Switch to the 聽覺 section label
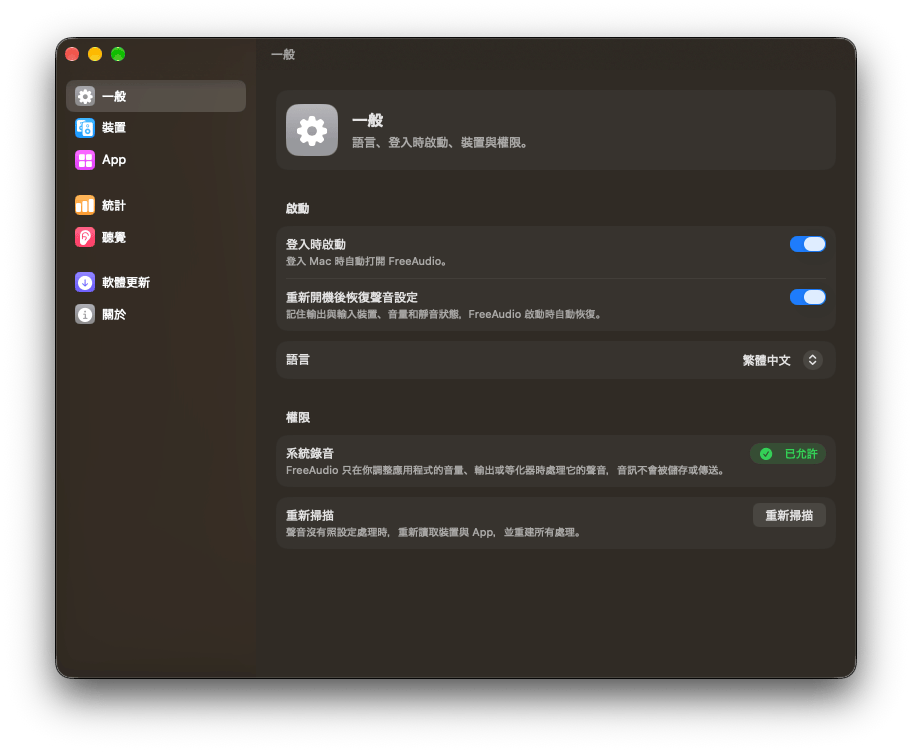 pyautogui.click(x=114, y=237)
